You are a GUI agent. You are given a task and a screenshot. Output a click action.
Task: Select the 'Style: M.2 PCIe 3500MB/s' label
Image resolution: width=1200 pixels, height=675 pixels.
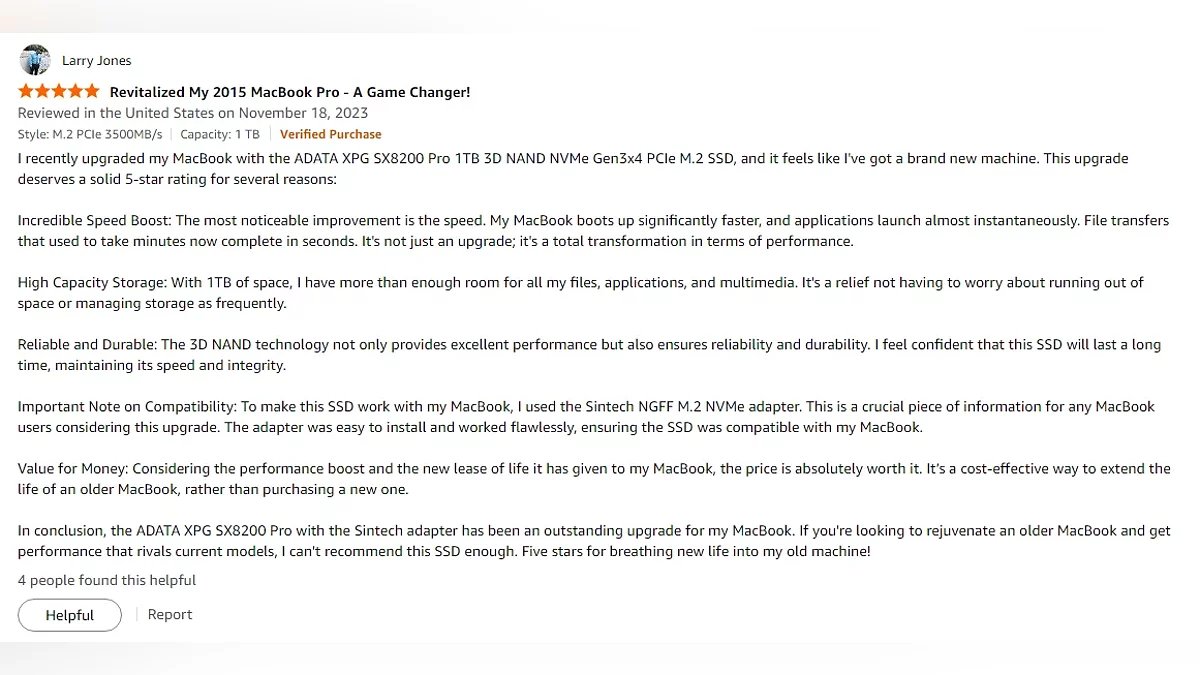92,134
